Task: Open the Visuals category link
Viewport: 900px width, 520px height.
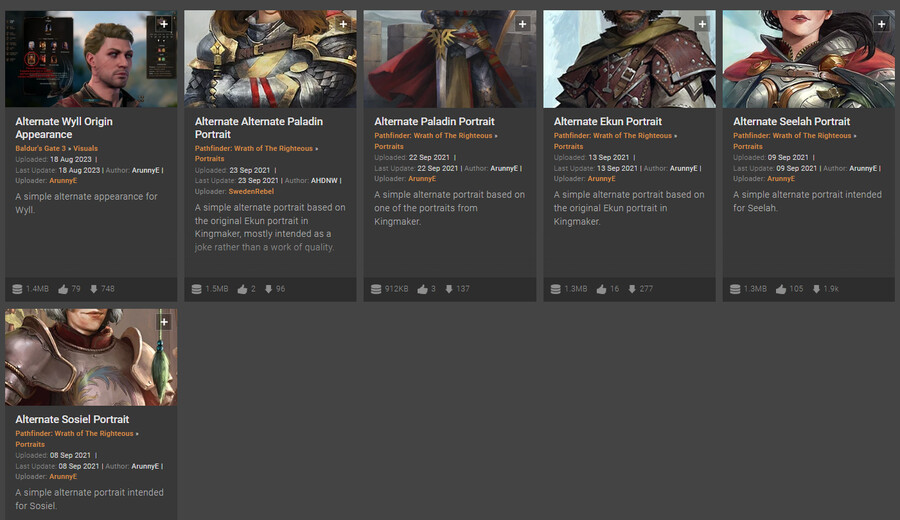Action: pyautogui.click(x=86, y=148)
